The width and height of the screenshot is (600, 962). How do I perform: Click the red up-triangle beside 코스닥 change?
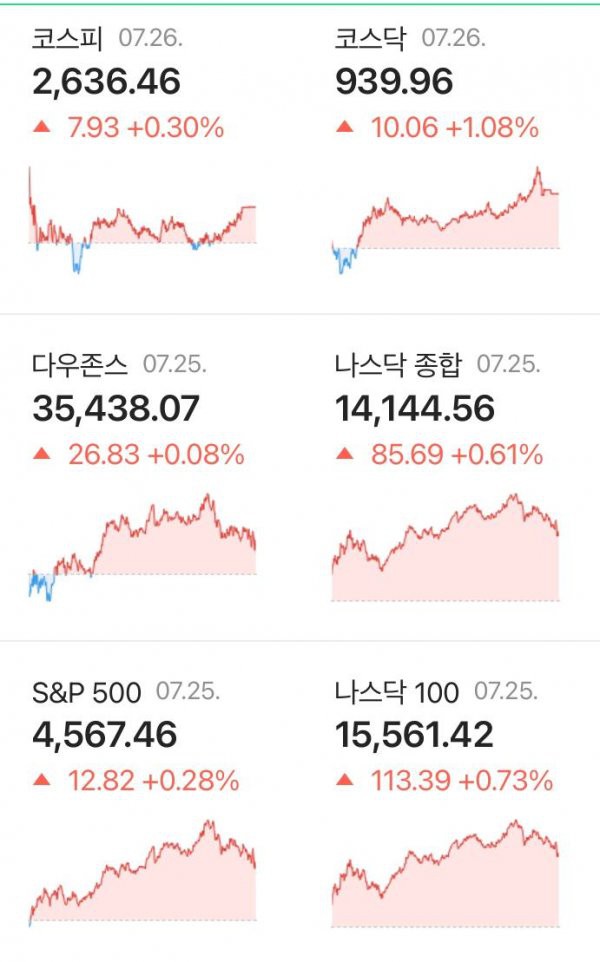pyautogui.click(x=345, y=127)
